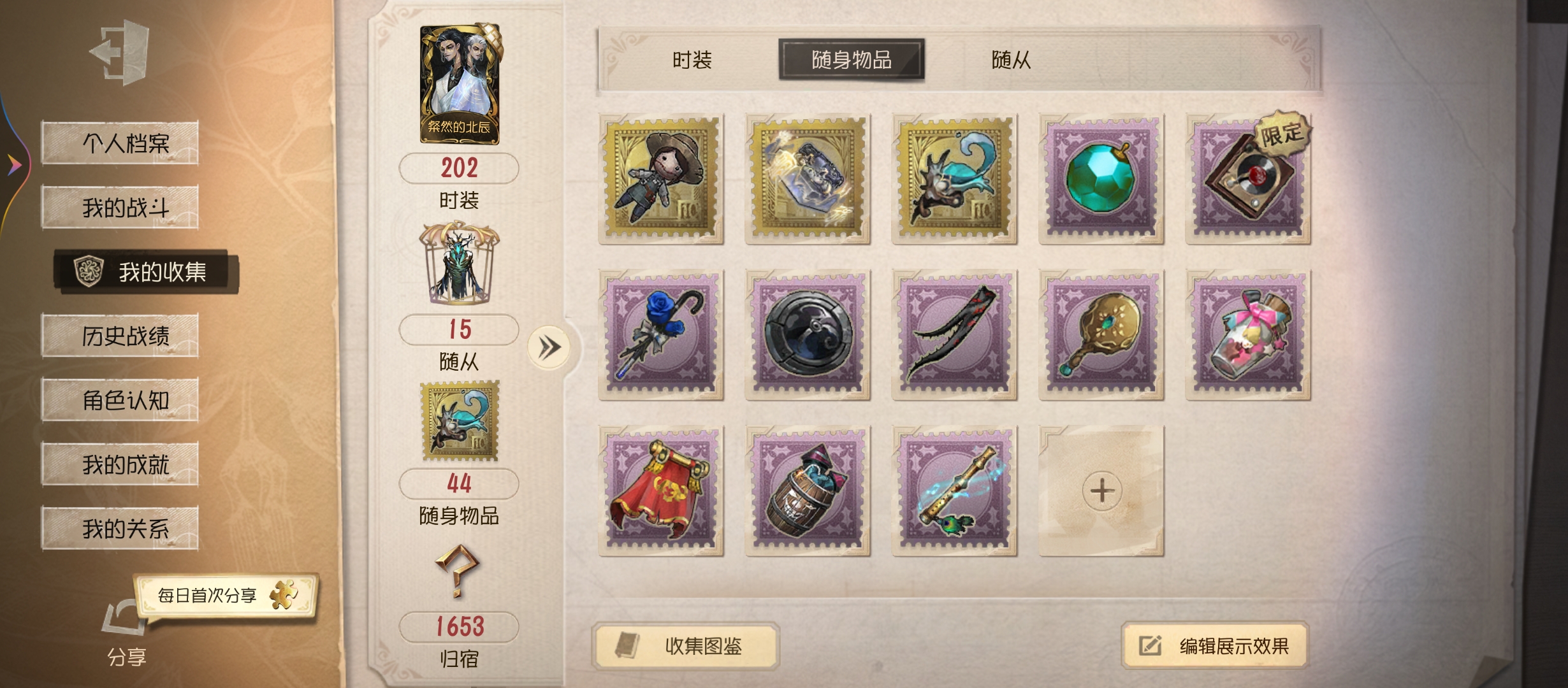Switch to the 随从 tab
The image size is (1568, 688).
pyautogui.click(x=1011, y=60)
